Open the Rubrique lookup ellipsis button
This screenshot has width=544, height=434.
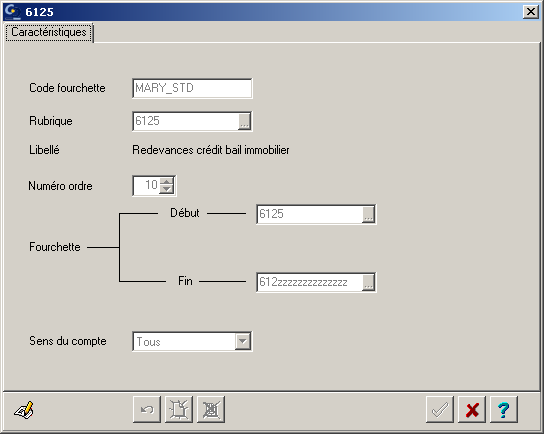click(x=245, y=121)
